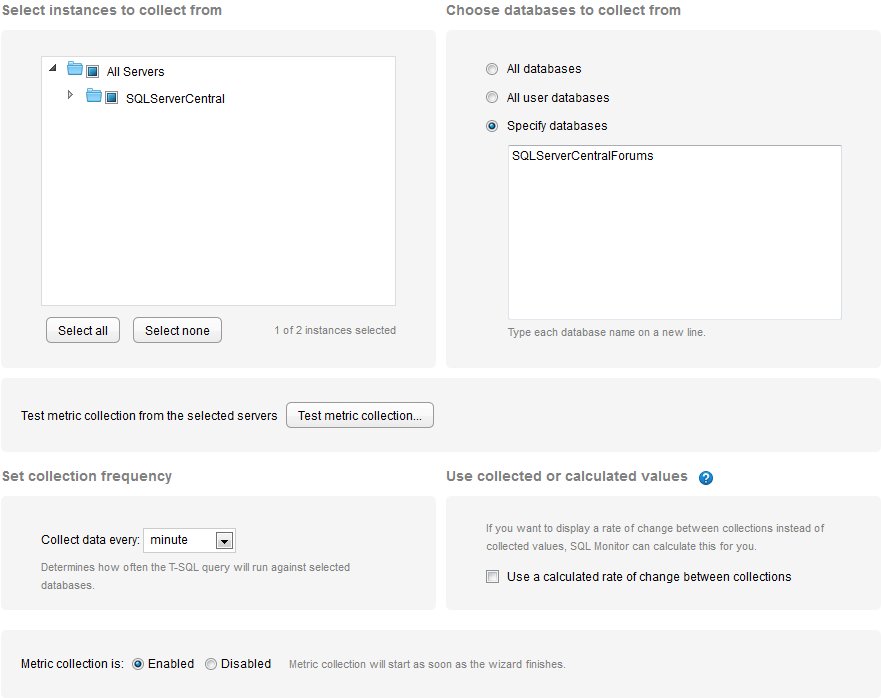Click the Test metric collection button
This screenshot has width=881, height=698.
tap(360, 415)
